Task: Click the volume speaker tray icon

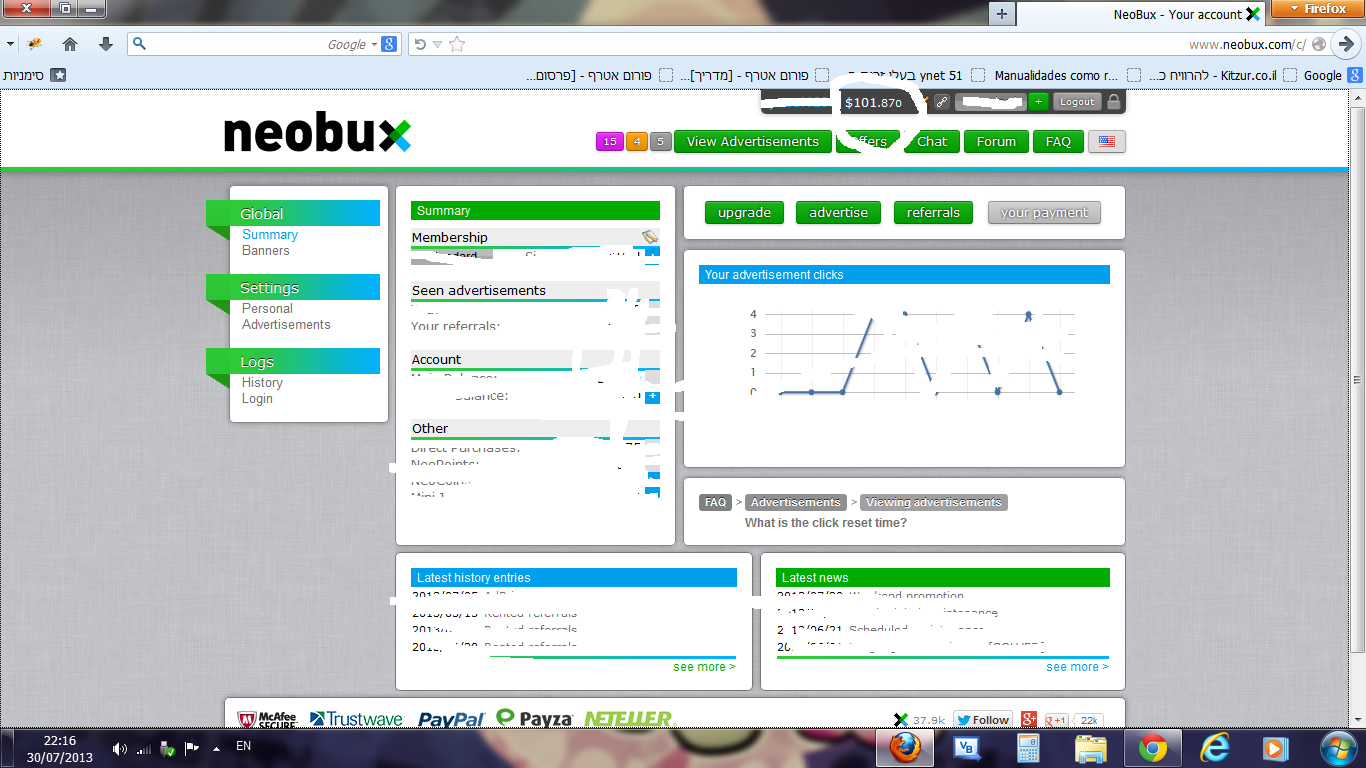Action: [x=121, y=748]
